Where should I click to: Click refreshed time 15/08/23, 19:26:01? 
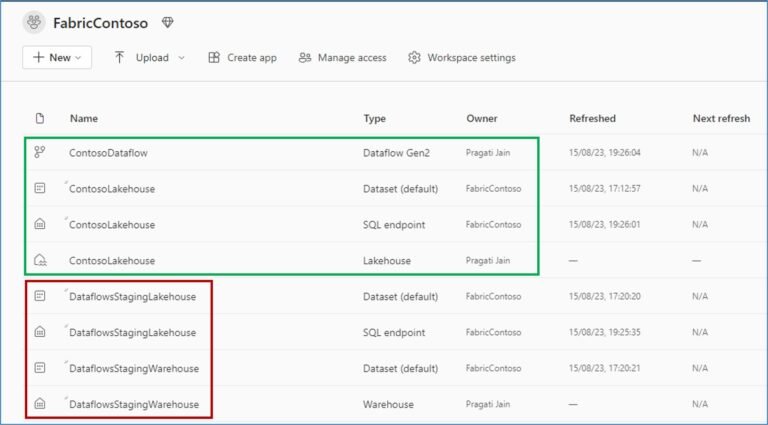coord(604,224)
